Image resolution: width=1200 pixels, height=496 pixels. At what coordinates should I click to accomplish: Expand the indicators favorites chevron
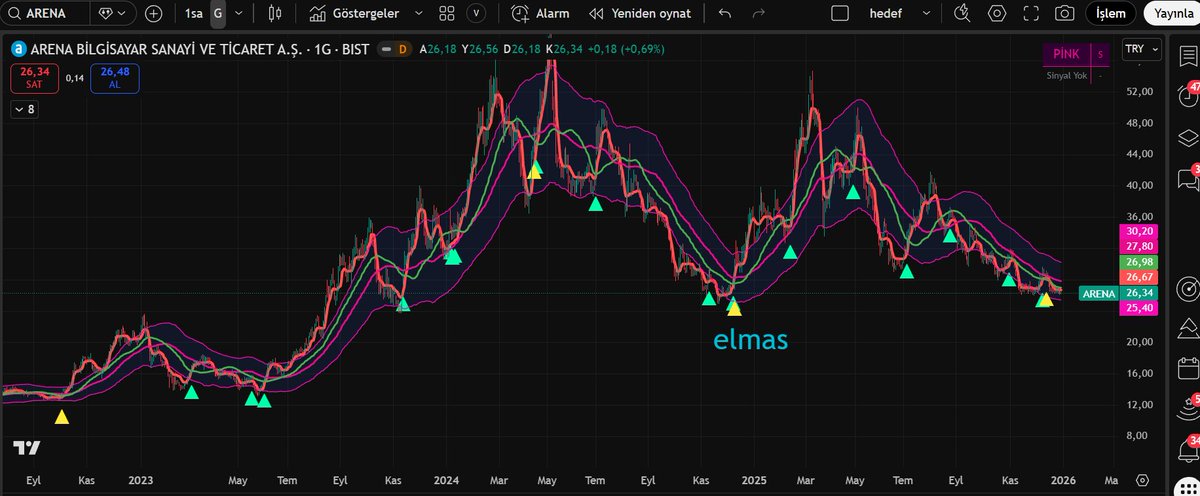click(x=418, y=13)
